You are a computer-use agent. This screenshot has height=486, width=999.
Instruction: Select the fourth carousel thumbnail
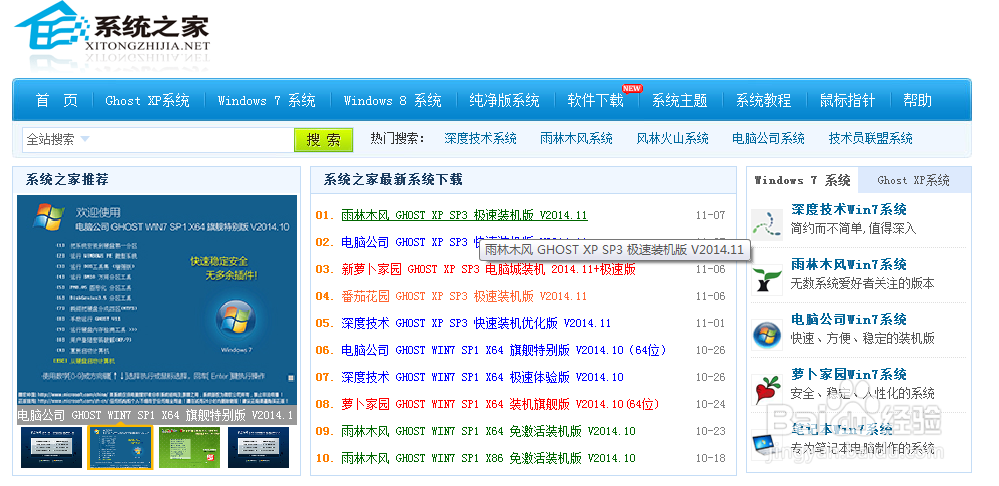(x=258, y=448)
